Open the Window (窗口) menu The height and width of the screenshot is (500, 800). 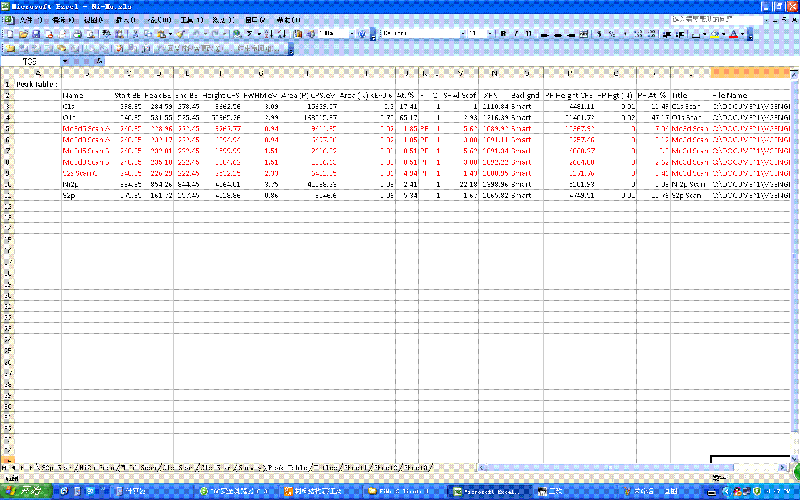point(255,20)
